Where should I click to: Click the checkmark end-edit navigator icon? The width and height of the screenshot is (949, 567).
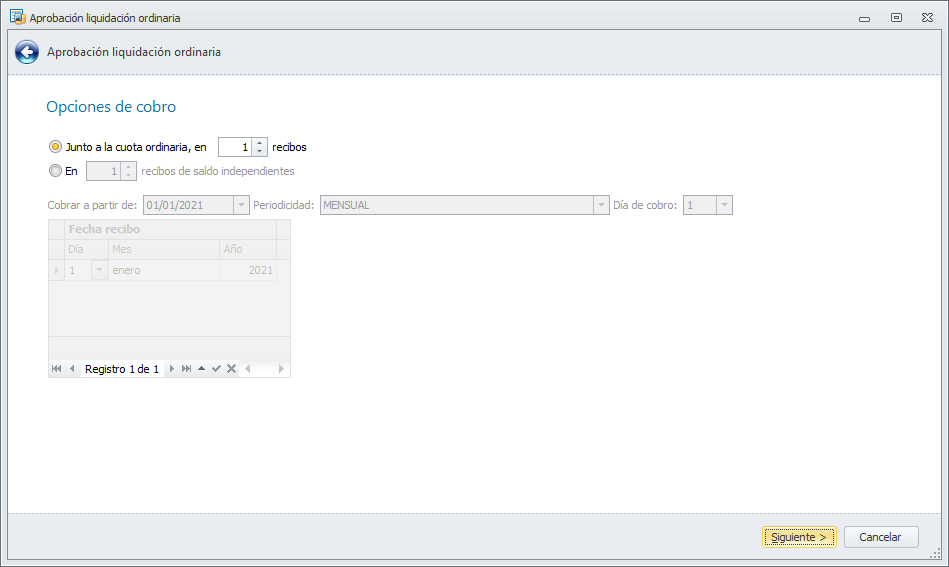point(216,369)
